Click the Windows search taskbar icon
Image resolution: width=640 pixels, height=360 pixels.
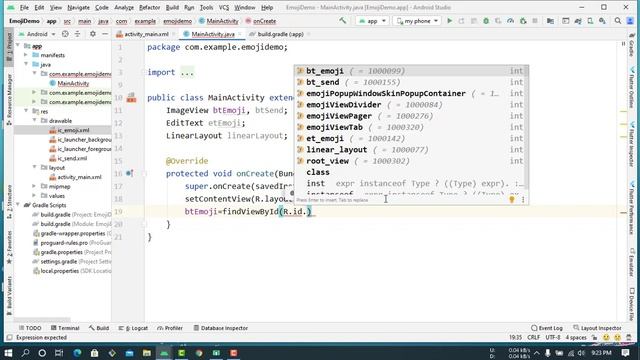25,353
